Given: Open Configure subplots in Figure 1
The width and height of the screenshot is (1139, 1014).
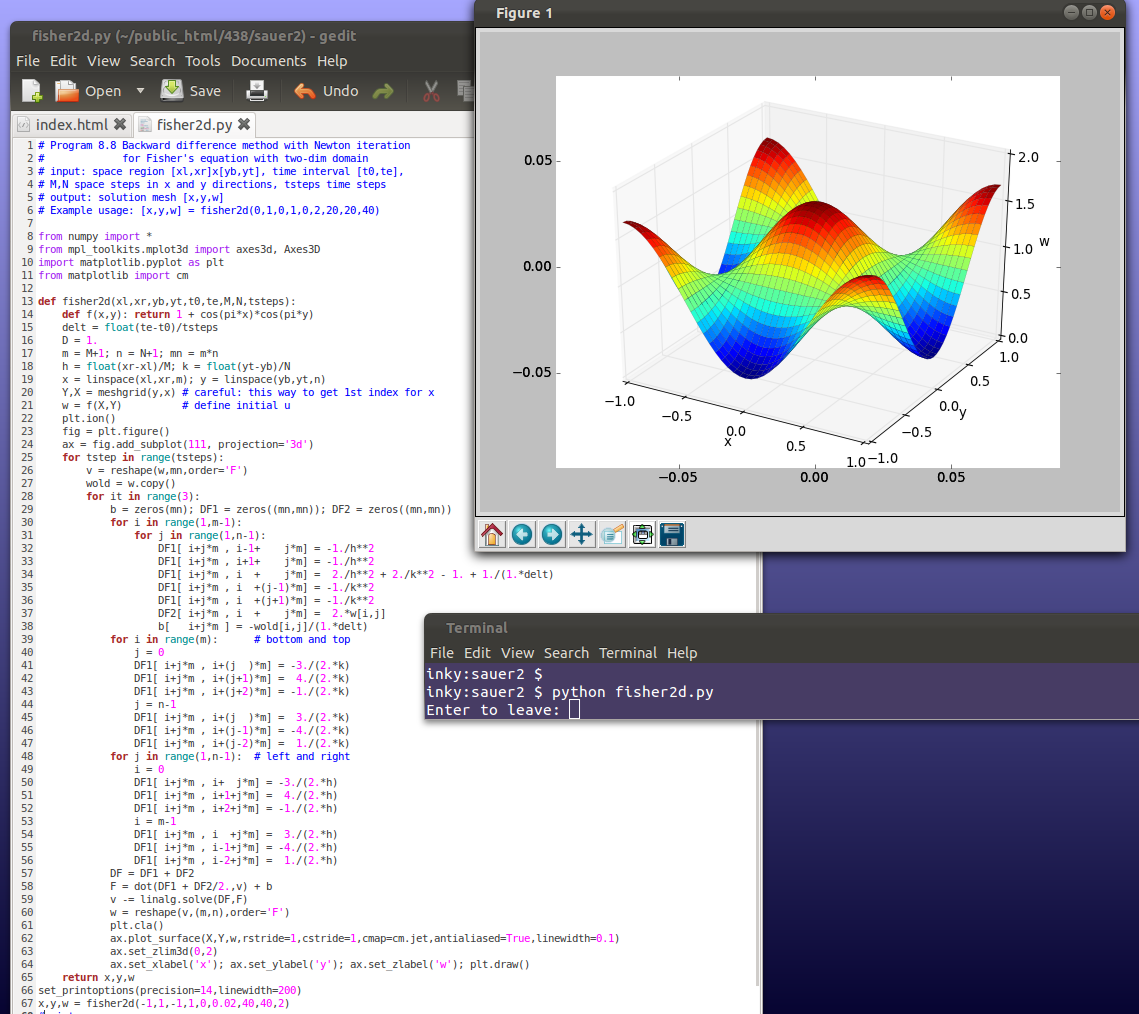Looking at the screenshot, I should 642,535.
